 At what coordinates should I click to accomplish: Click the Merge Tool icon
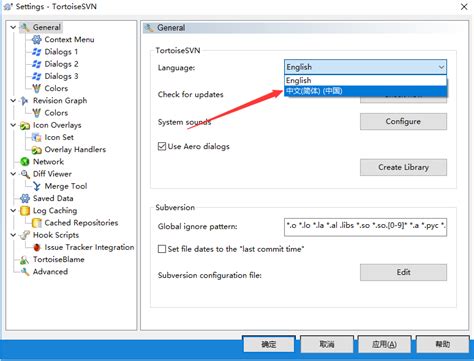tap(37, 186)
